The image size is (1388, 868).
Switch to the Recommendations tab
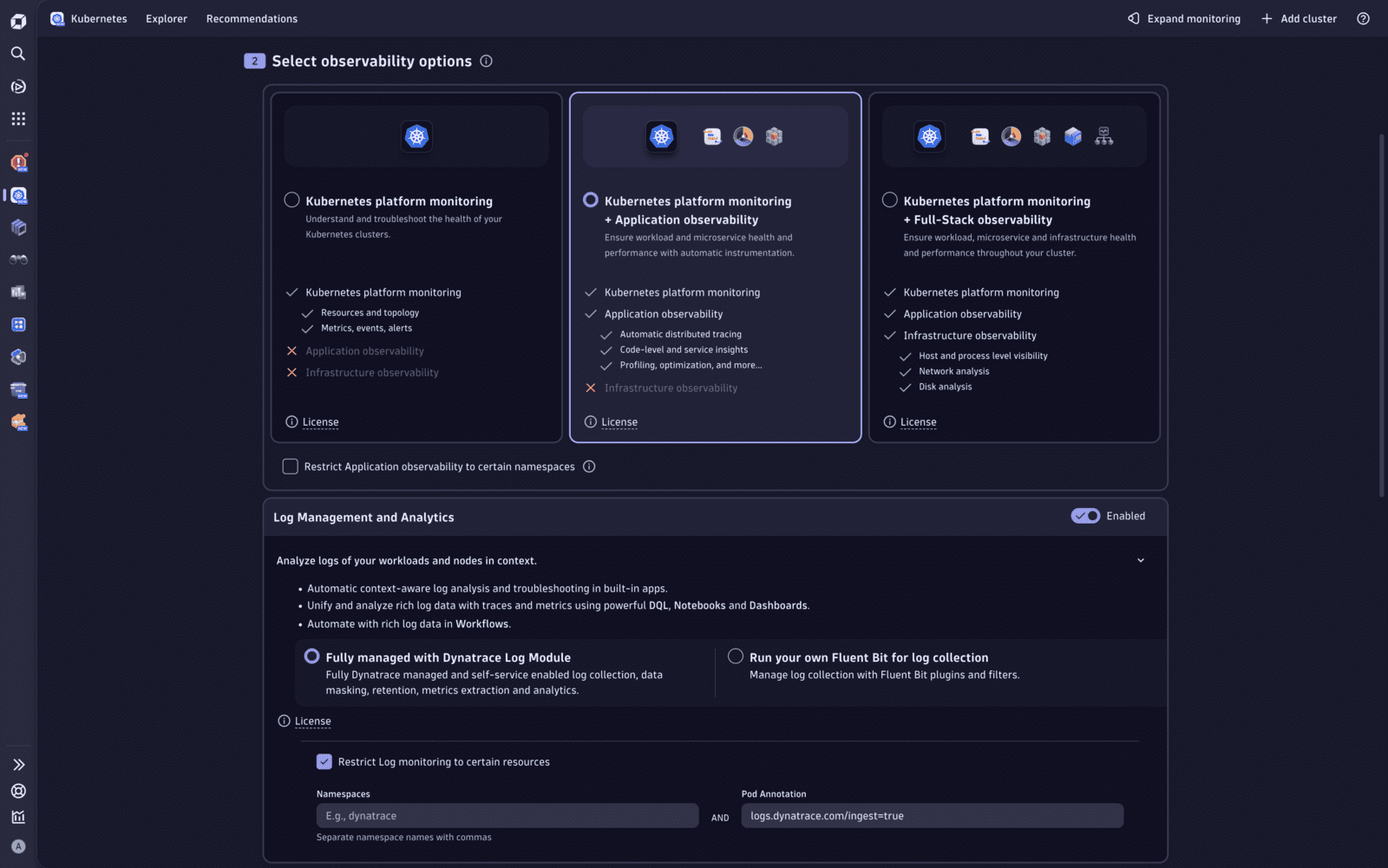click(x=252, y=18)
